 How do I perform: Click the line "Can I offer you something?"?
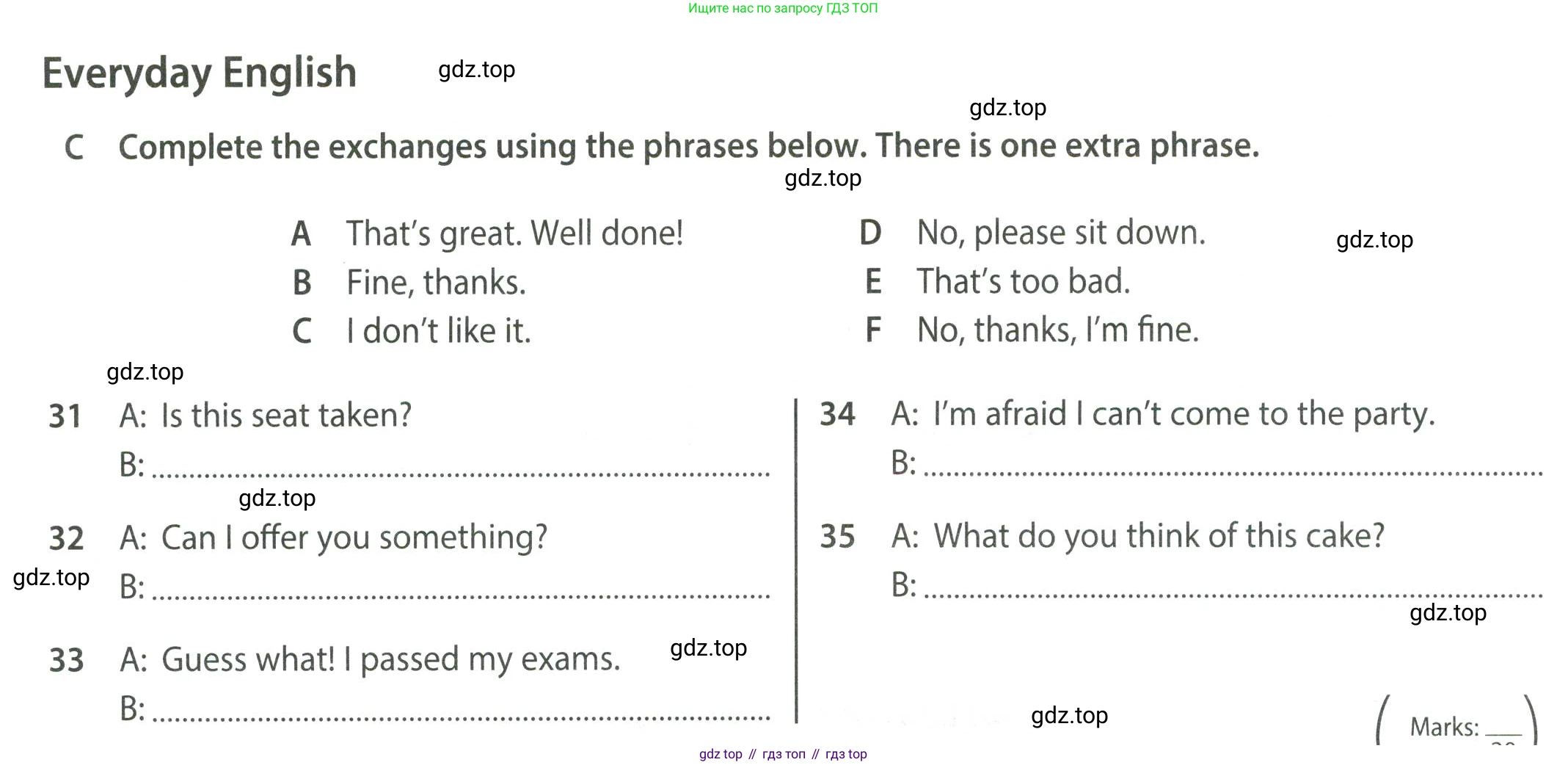[x=354, y=537]
